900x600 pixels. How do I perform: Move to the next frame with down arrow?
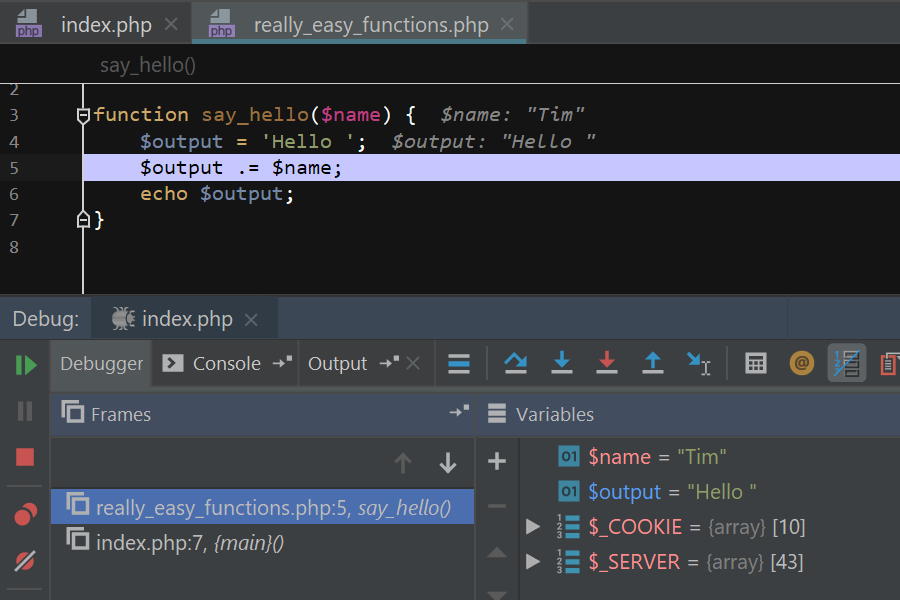448,463
